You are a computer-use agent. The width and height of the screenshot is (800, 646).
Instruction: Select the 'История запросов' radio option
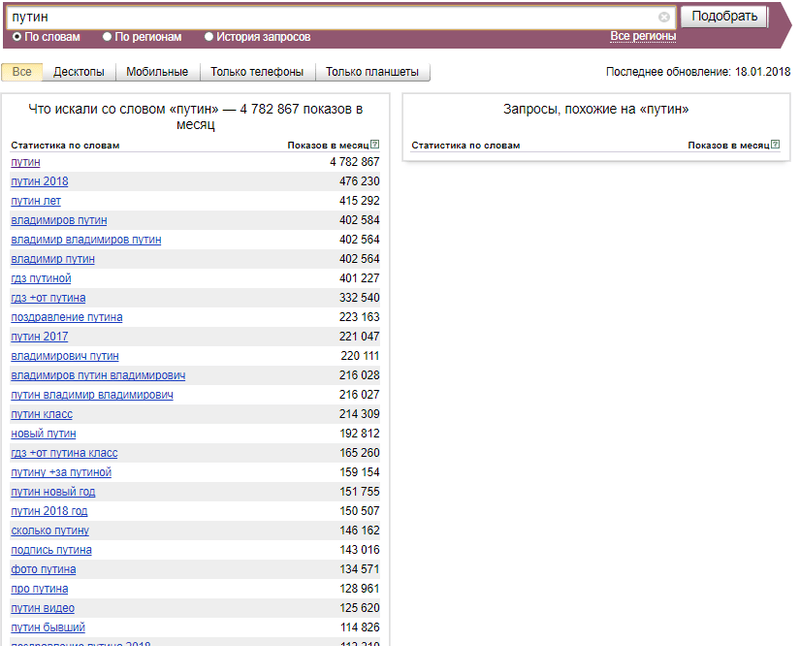click(x=209, y=37)
